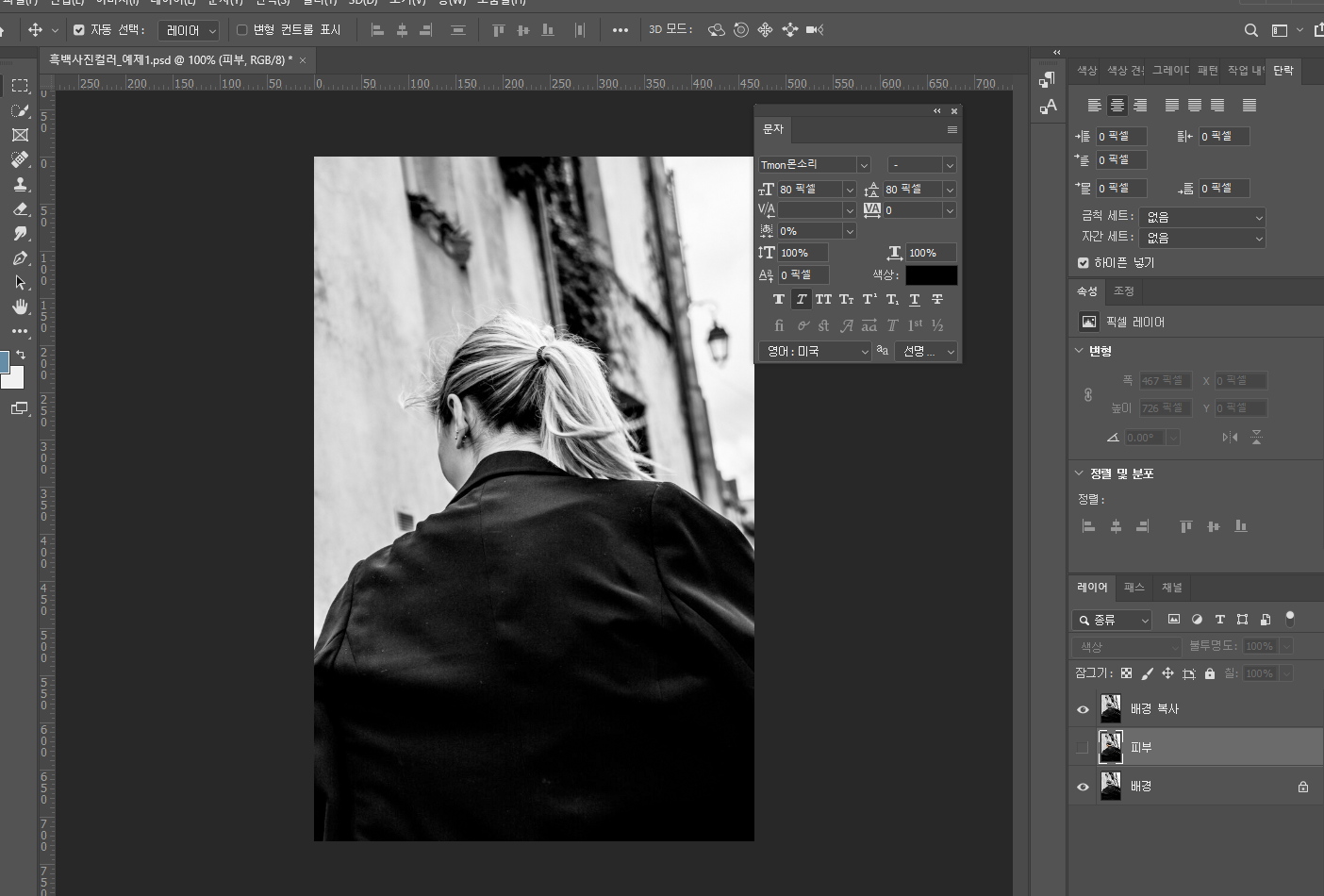Viewport: 1324px width, 896px height.
Task: Select the Clone Stamp tool
Action: pos(20,184)
